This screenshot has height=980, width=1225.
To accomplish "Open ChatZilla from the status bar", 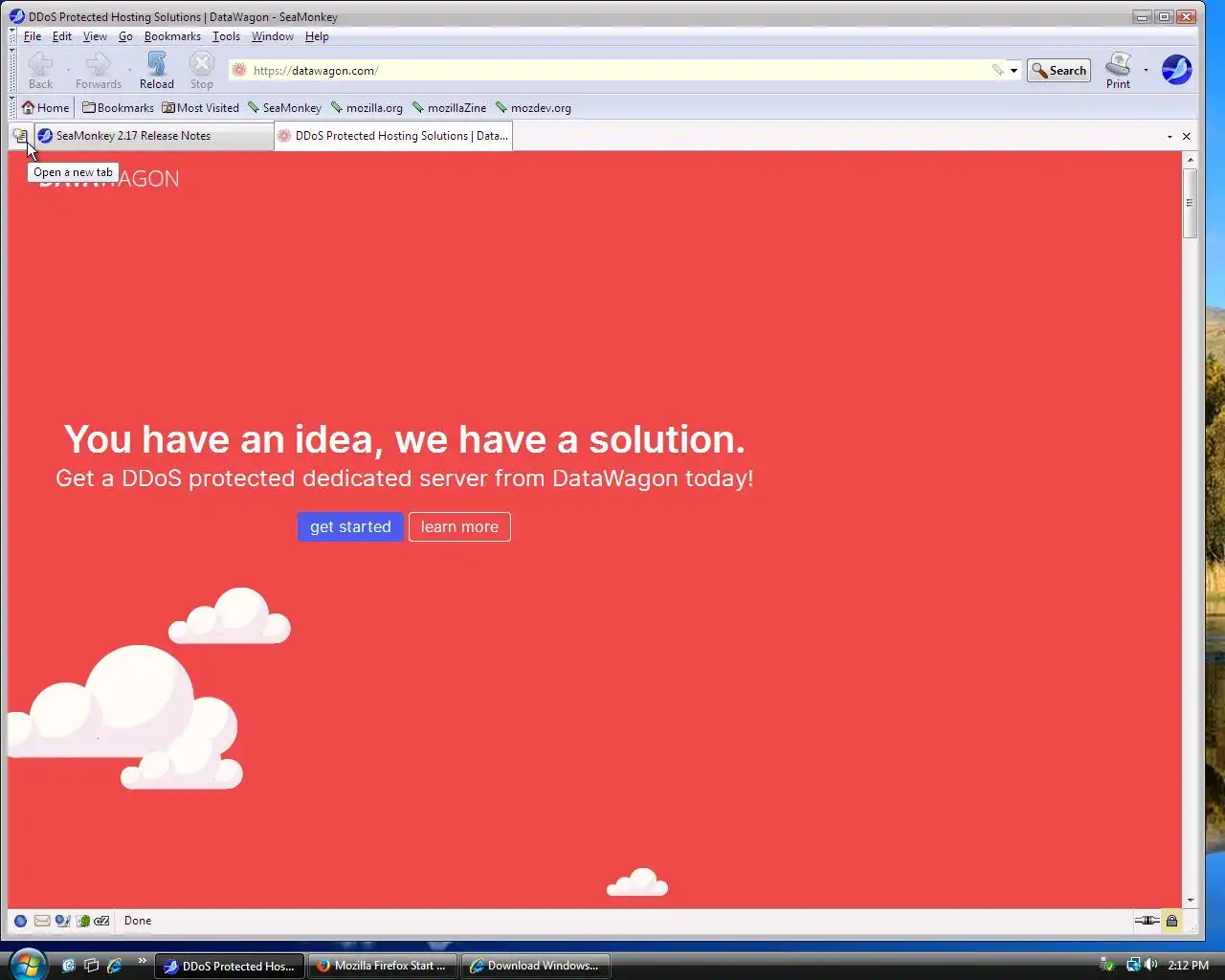I will coord(101,921).
